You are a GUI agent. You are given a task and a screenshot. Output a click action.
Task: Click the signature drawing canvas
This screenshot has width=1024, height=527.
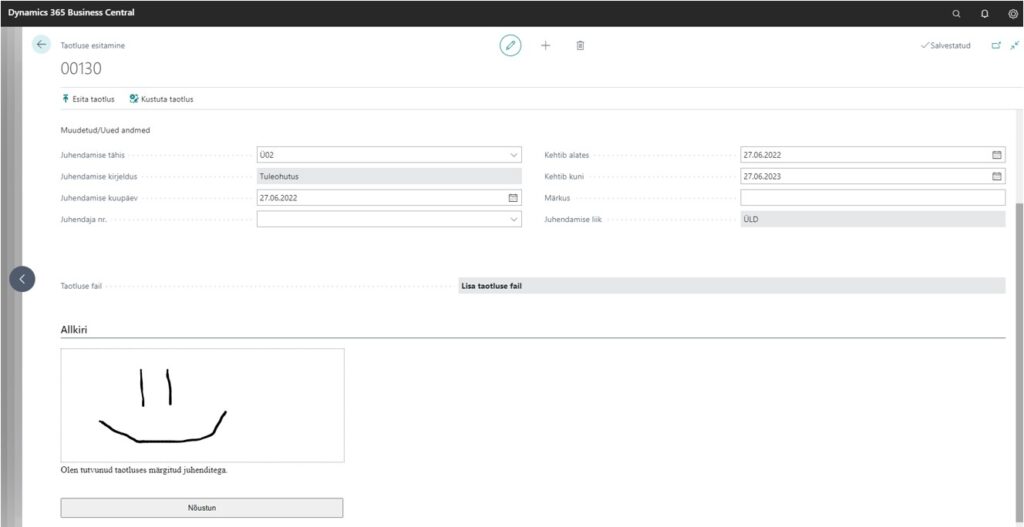click(x=202, y=405)
